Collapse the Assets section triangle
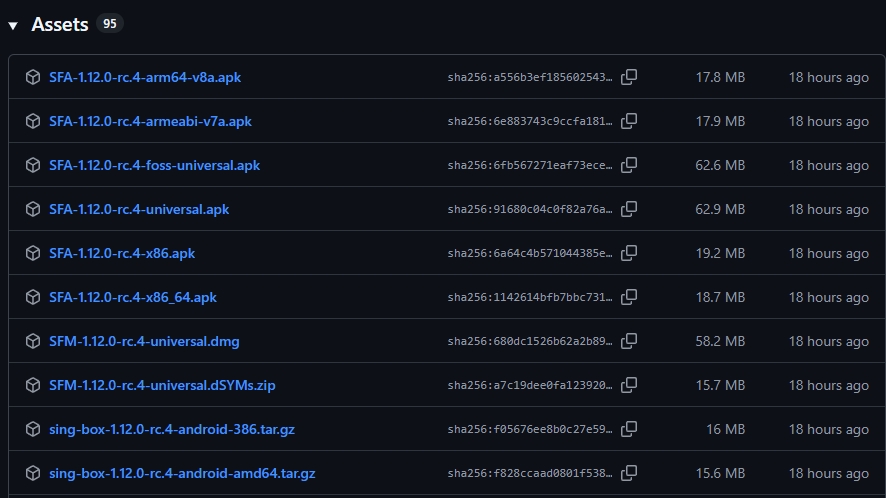 click(x=13, y=25)
